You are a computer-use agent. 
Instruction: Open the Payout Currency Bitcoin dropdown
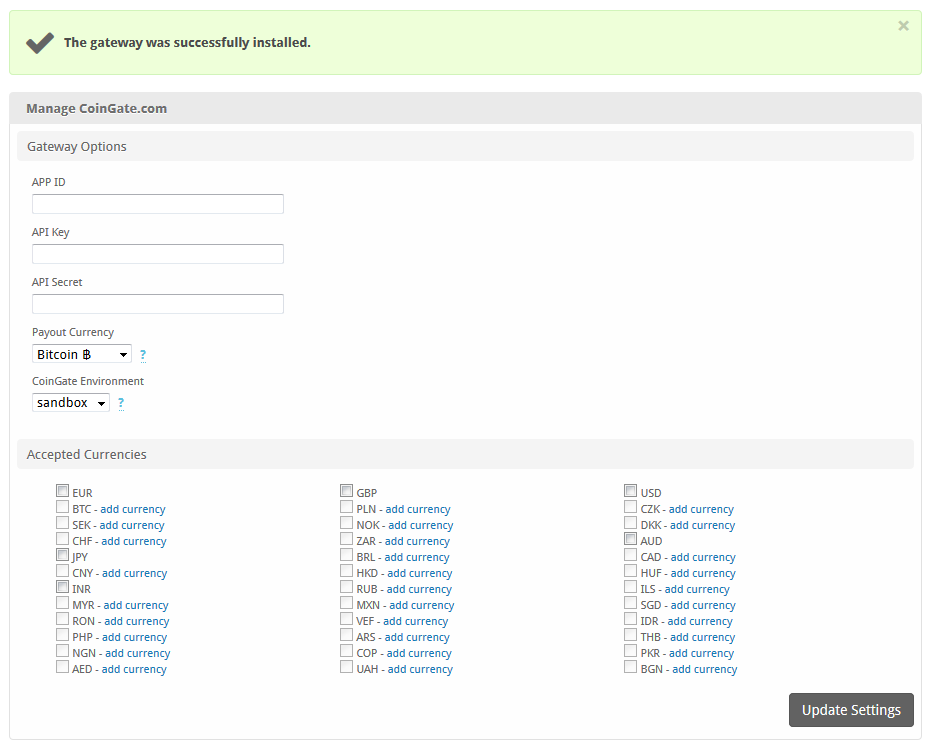click(82, 354)
